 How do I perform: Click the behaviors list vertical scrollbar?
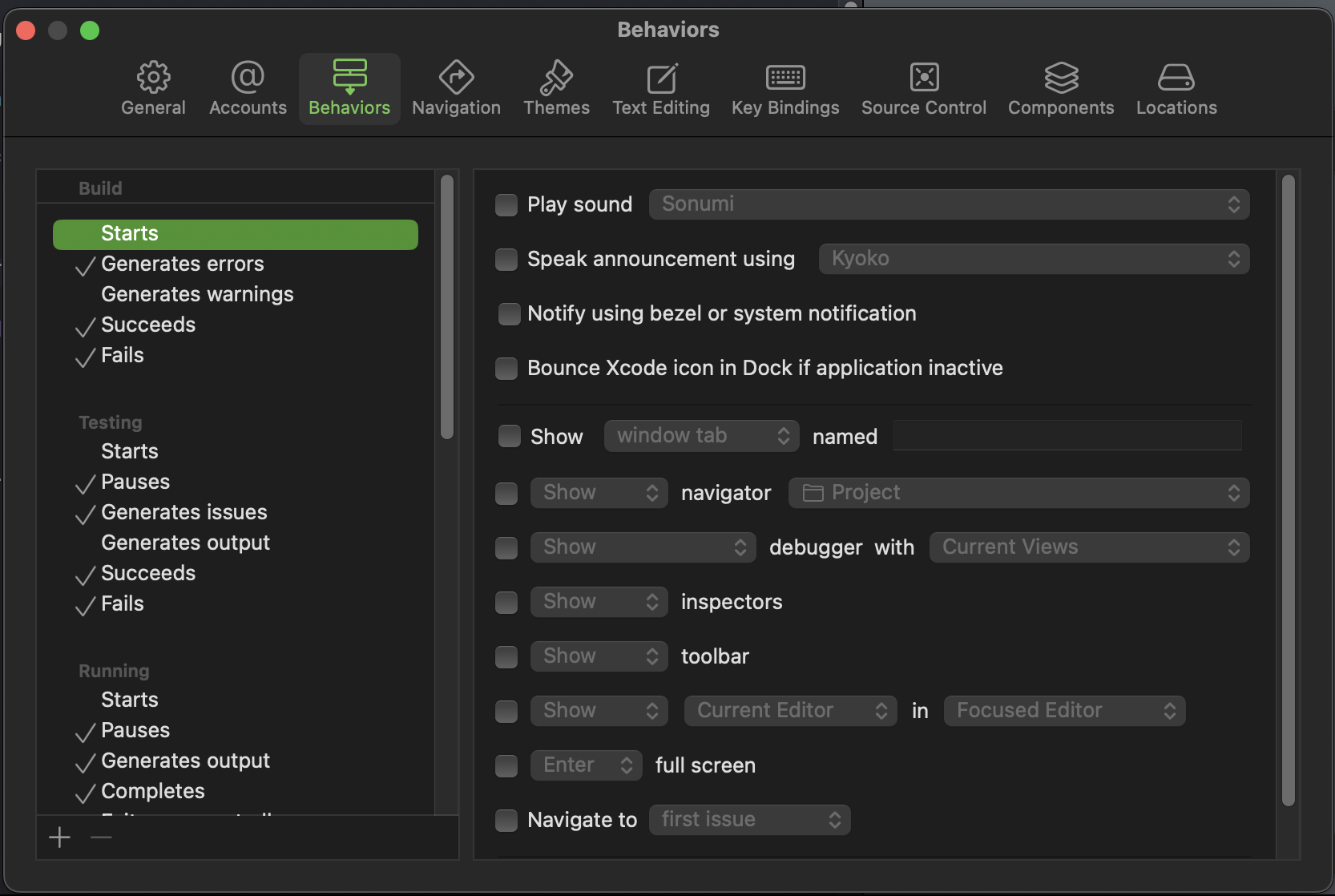447,306
